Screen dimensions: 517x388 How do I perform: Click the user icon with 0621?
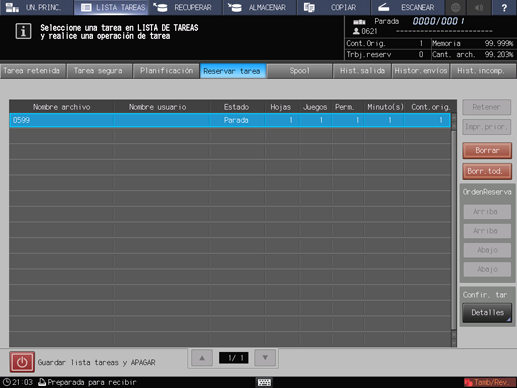pyautogui.click(x=365, y=31)
